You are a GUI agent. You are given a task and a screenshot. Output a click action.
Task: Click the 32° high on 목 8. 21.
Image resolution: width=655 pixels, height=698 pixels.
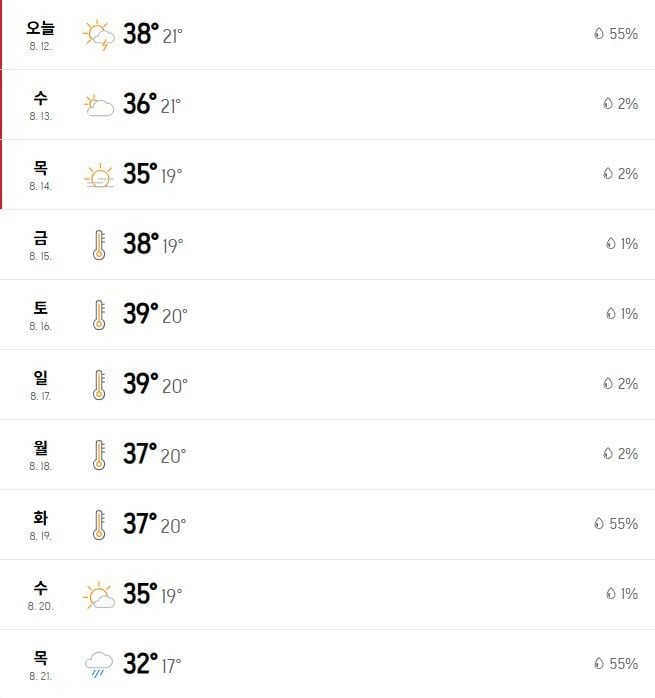140,663
